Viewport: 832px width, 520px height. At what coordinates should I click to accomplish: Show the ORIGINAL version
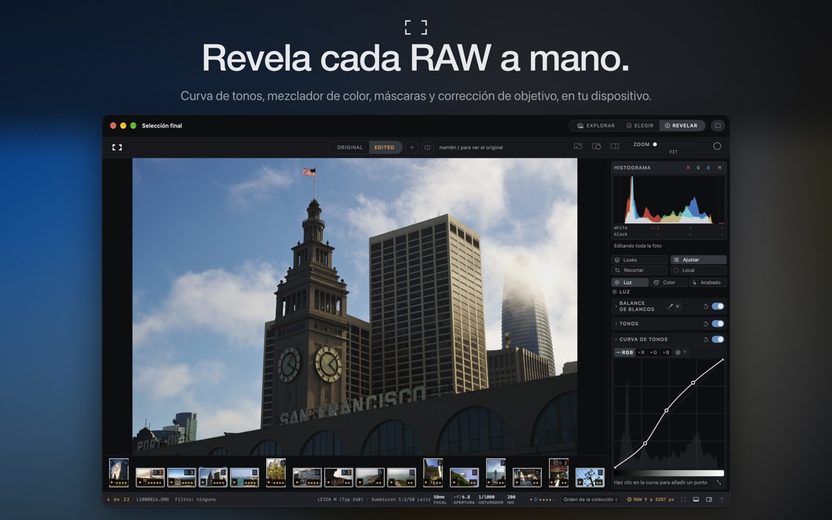[x=350, y=147]
